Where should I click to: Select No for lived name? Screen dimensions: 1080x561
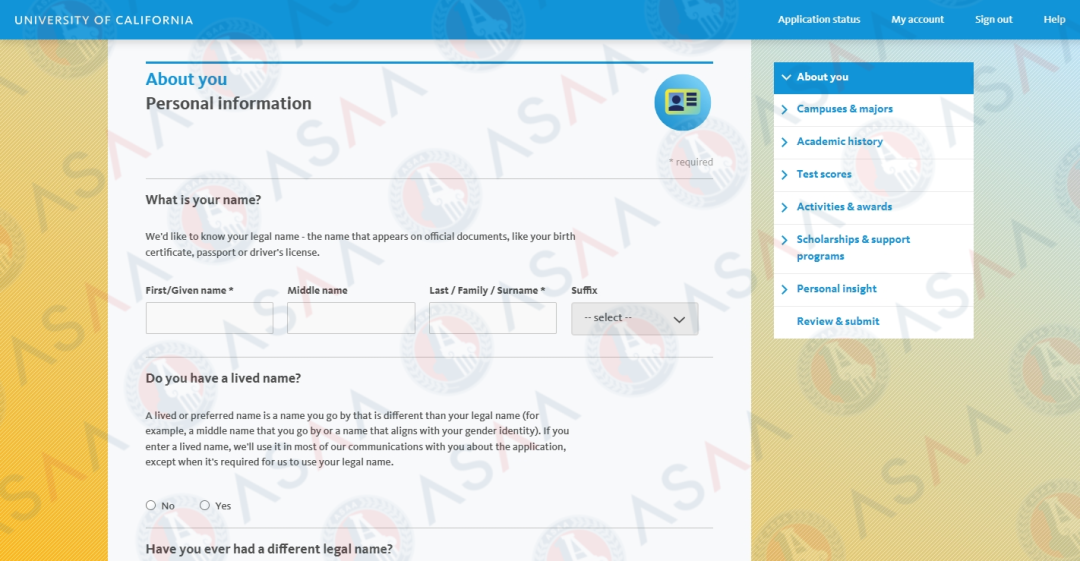pyautogui.click(x=151, y=505)
